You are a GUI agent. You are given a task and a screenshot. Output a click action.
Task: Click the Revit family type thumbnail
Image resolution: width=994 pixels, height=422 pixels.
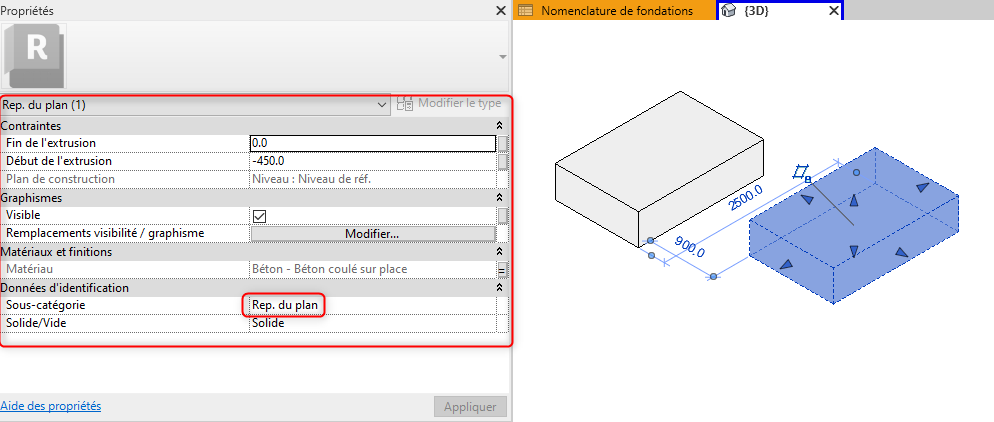[34, 56]
